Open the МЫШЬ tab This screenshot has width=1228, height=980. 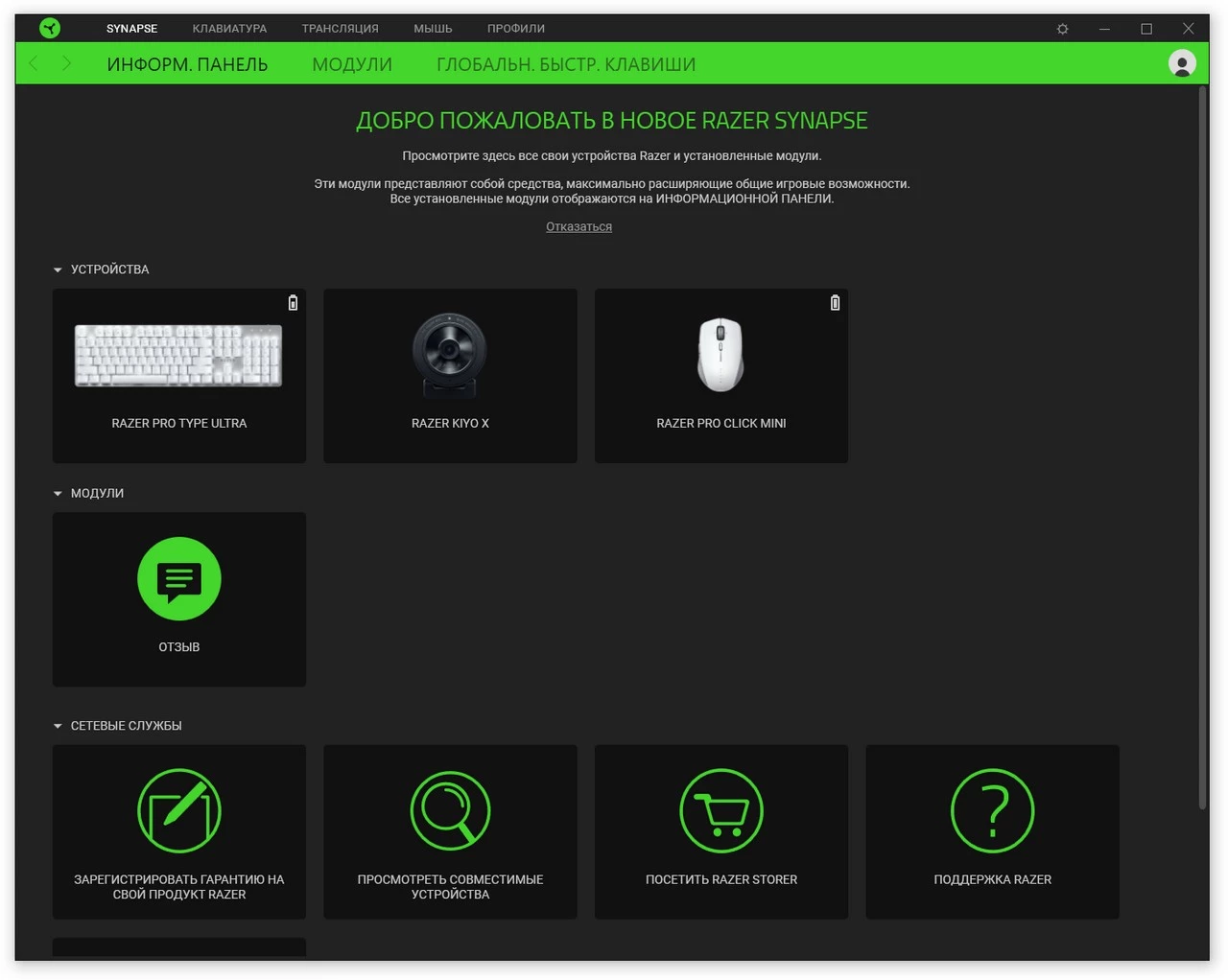click(x=433, y=29)
